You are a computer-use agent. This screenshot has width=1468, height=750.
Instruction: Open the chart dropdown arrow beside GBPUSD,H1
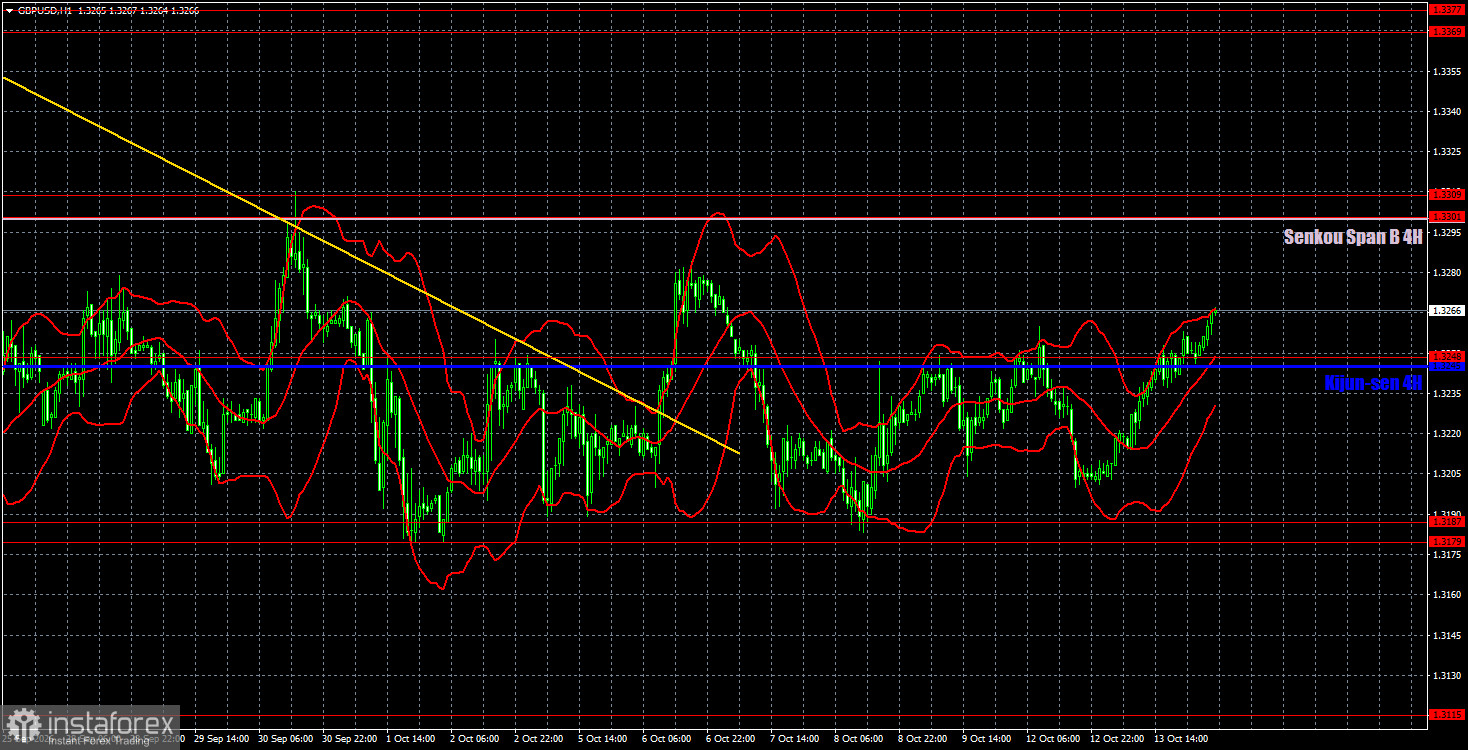point(9,10)
